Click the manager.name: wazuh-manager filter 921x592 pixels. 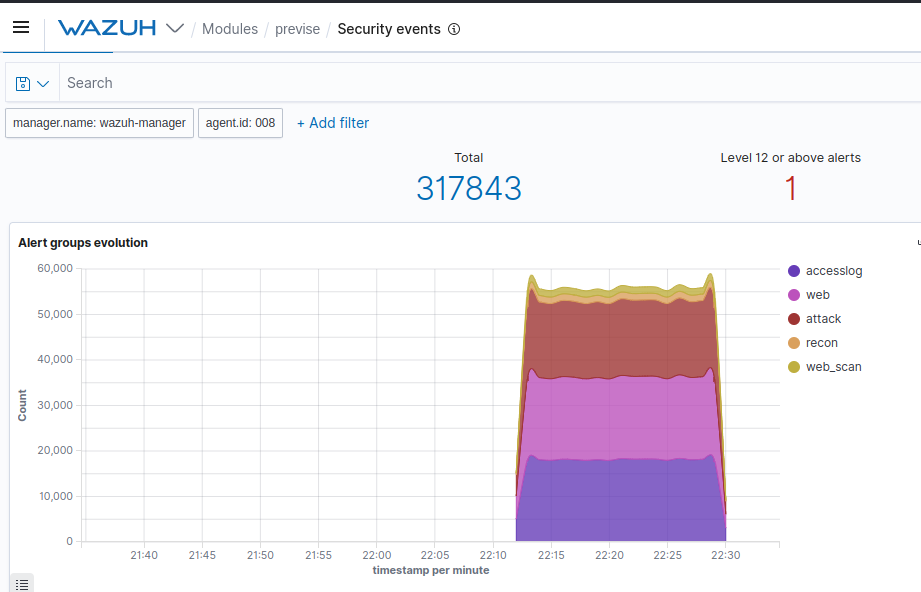pos(99,123)
